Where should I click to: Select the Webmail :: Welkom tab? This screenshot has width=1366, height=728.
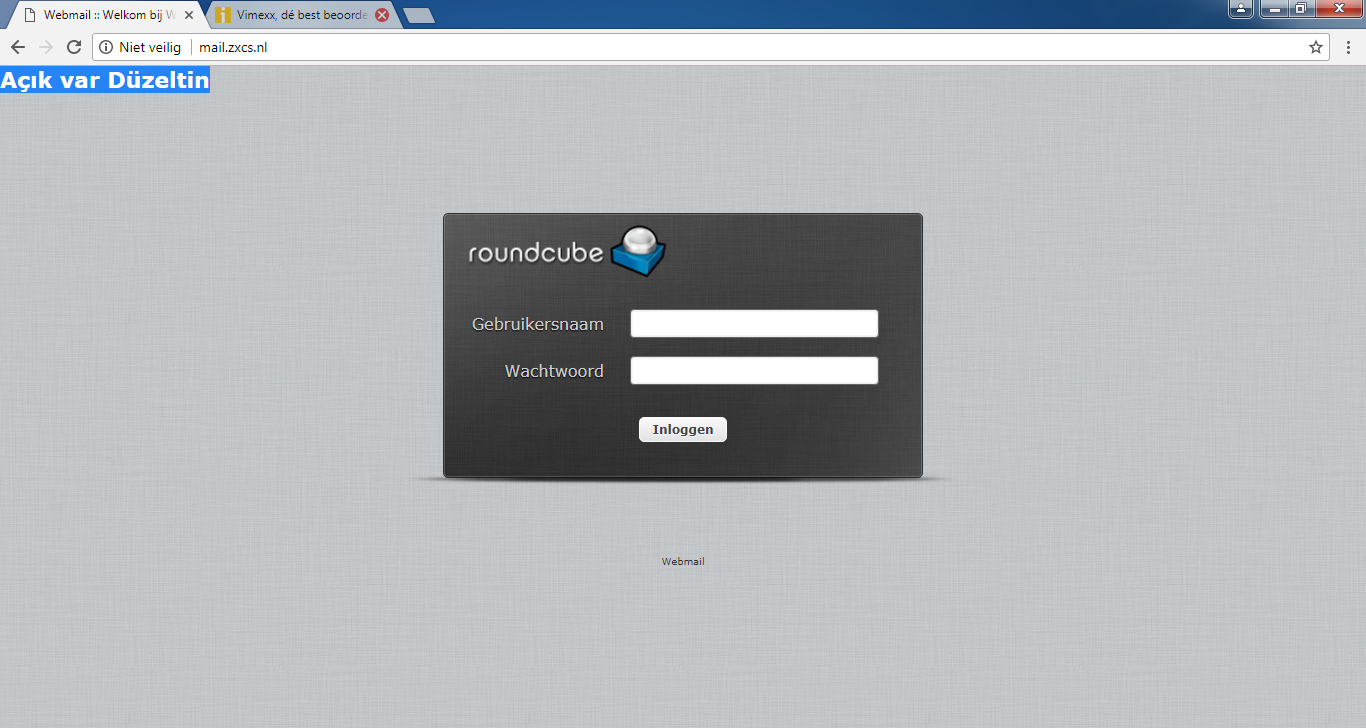click(105, 15)
